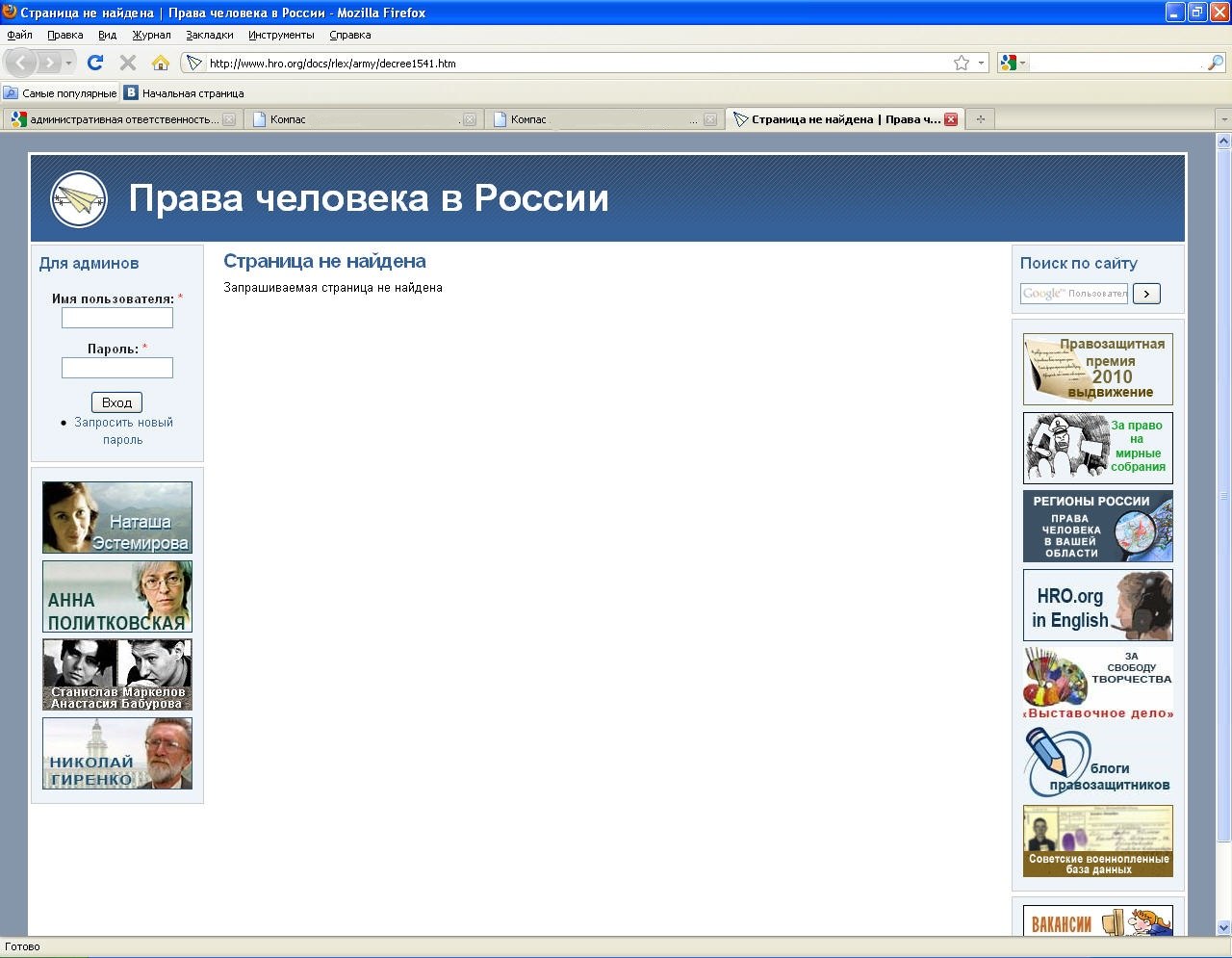Open the Журнал menu

[151, 35]
